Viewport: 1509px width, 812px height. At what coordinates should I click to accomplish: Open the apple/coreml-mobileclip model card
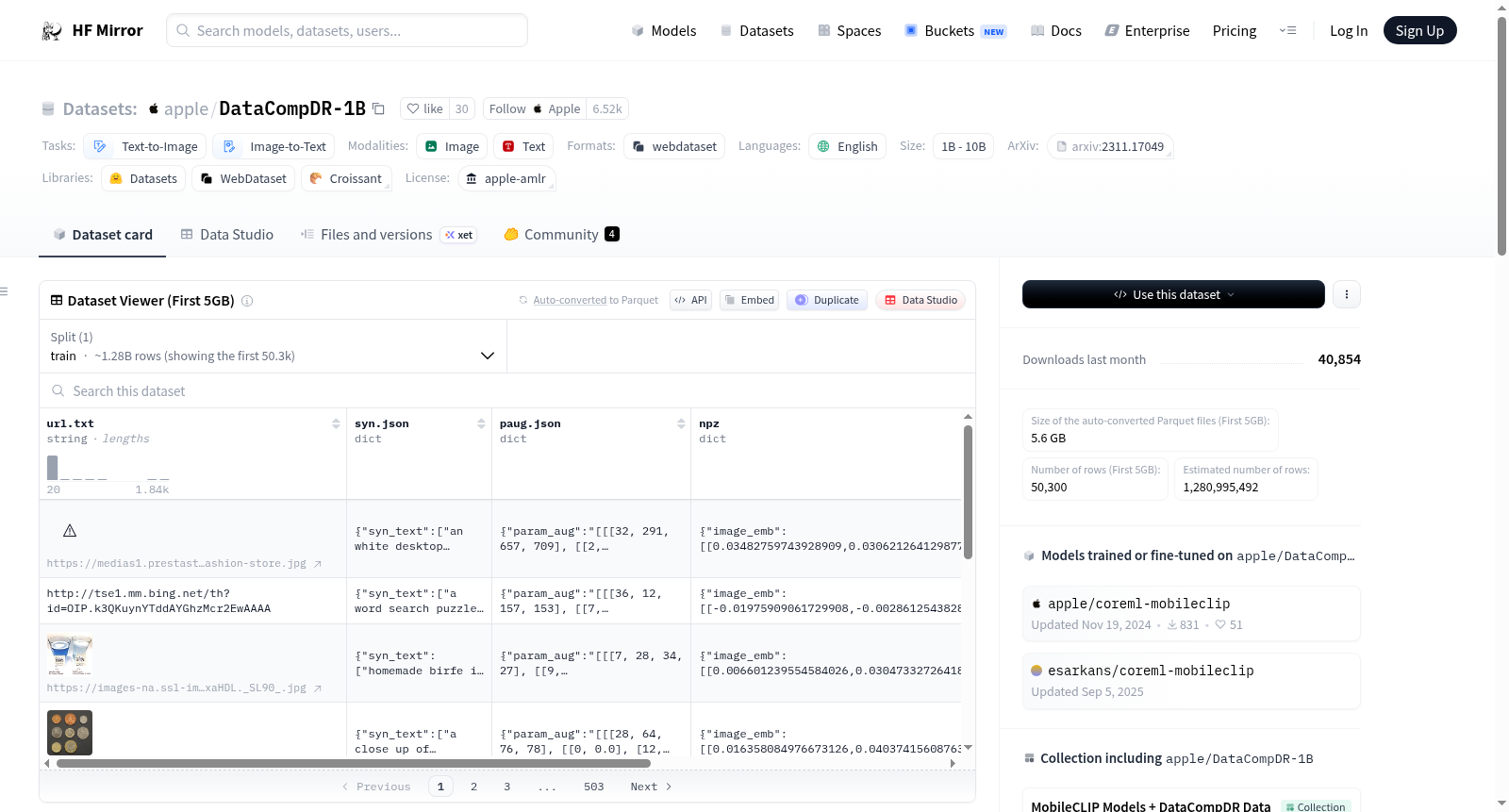[x=1191, y=614]
